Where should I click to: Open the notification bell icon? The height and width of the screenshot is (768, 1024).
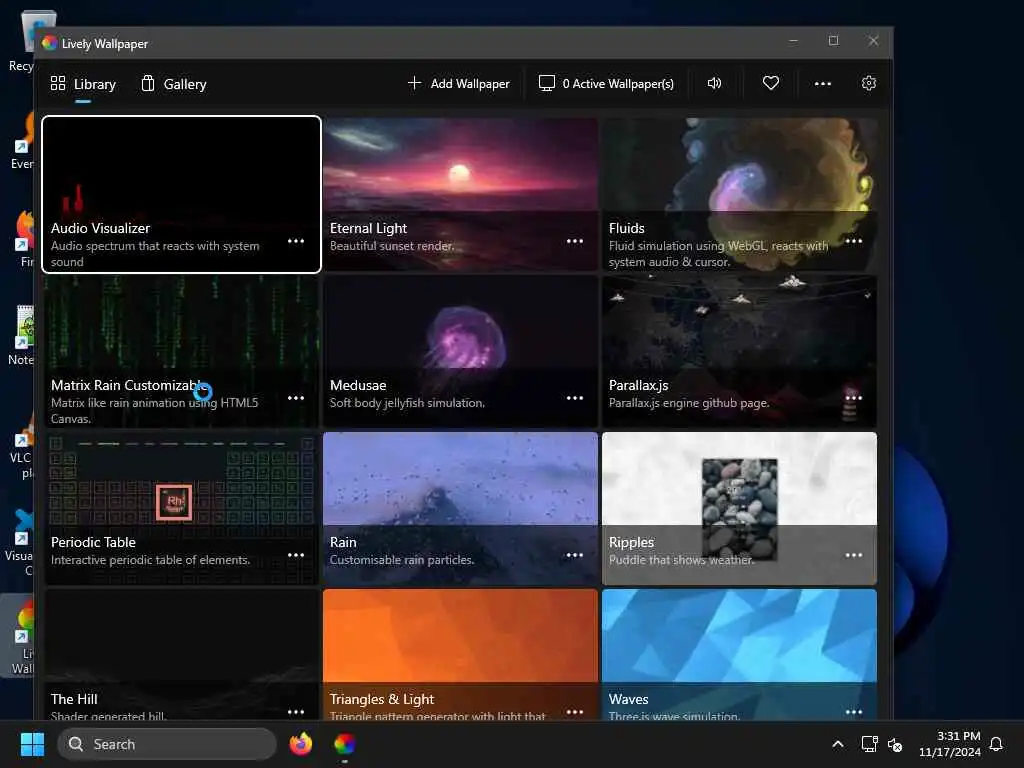997,744
